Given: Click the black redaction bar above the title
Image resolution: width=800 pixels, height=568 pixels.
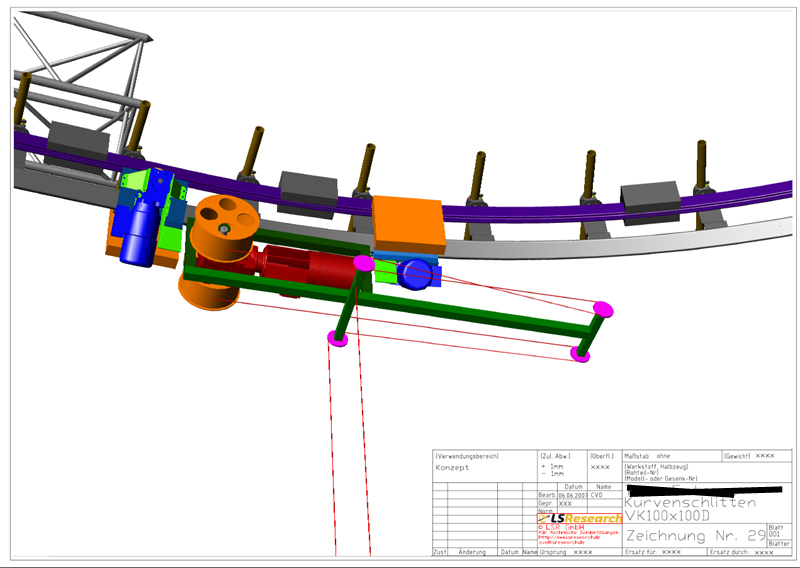Looking at the screenshot, I should pos(701,490).
